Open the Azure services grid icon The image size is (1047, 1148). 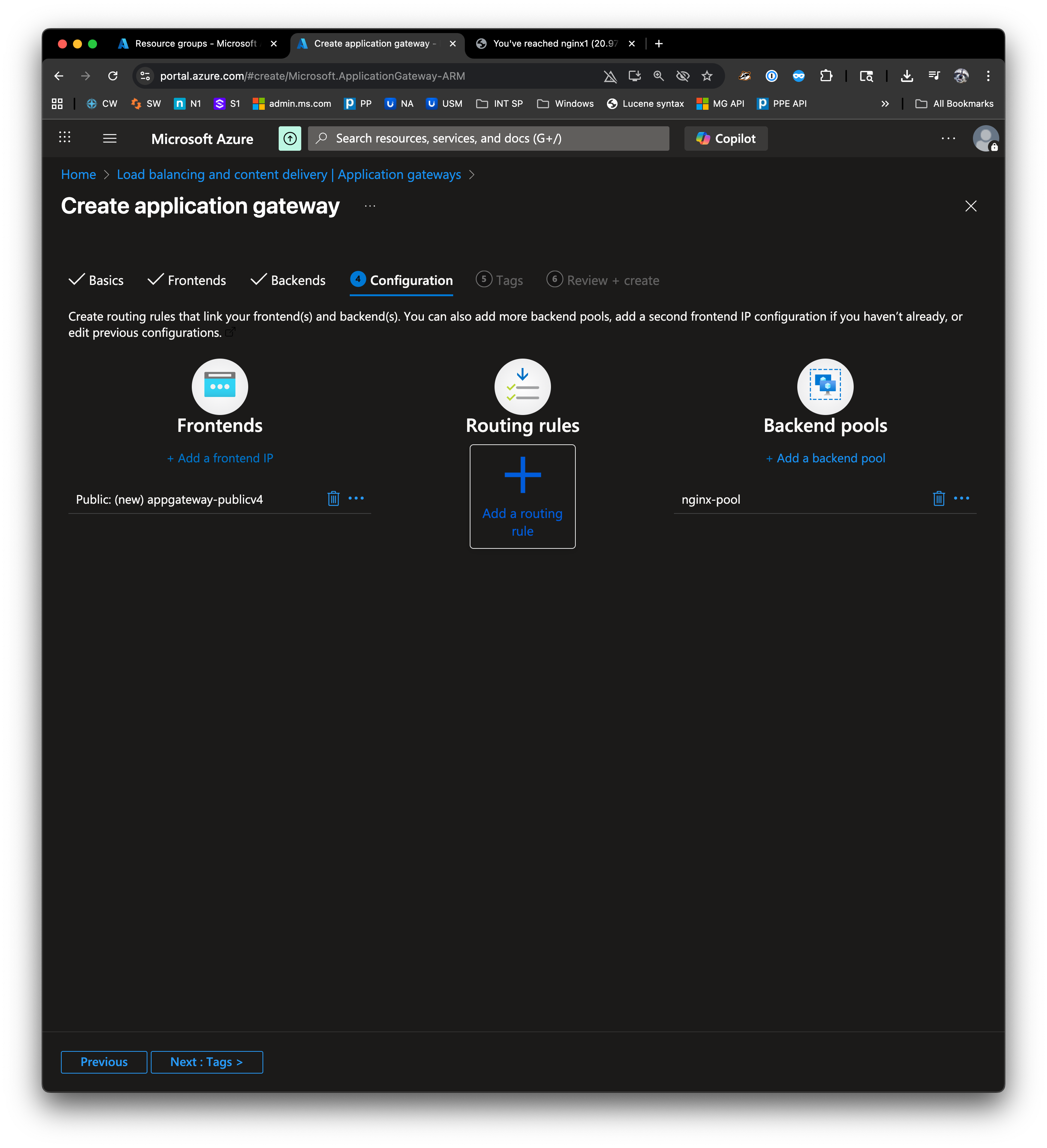65,137
